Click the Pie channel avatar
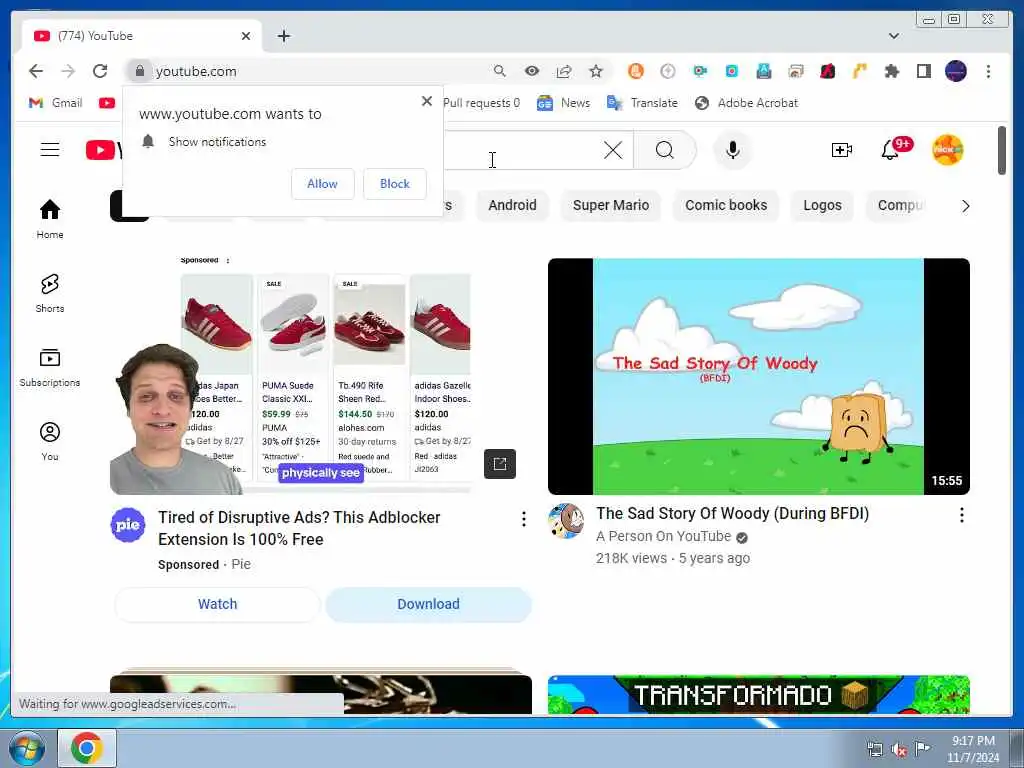 click(128, 525)
